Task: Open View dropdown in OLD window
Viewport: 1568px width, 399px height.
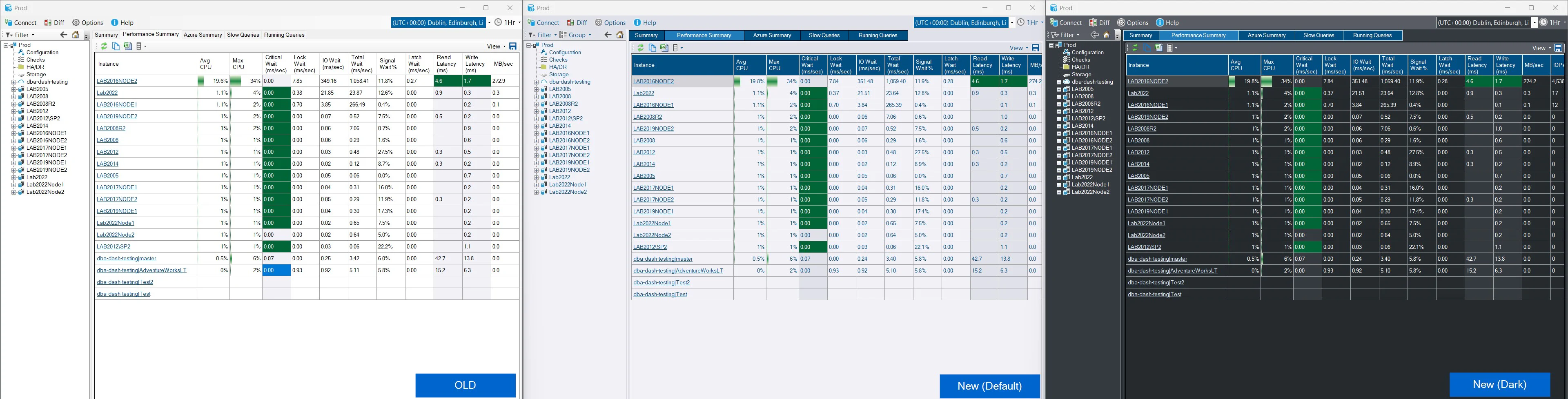Action: [x=496, y=46]
